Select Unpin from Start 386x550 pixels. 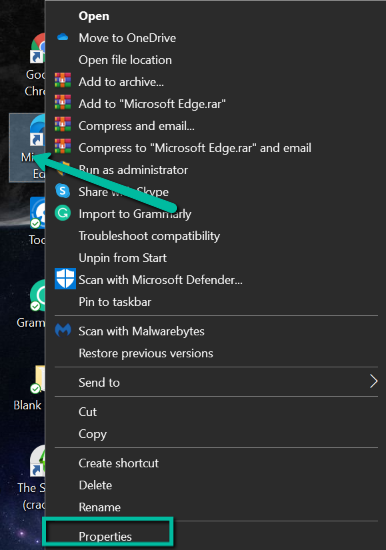(122, 258)
